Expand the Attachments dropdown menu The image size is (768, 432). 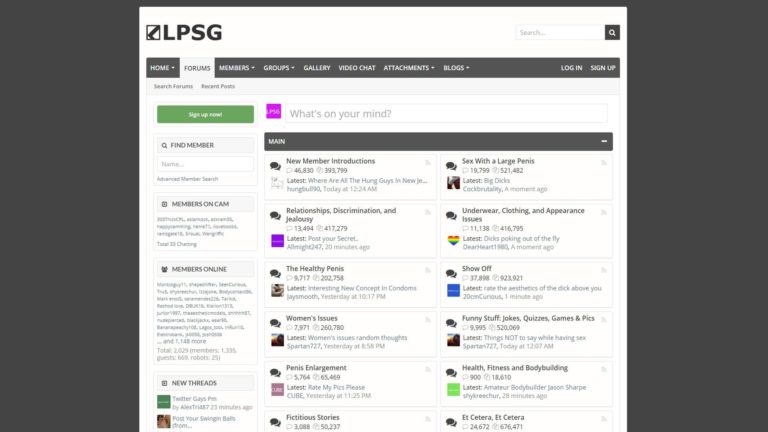click(409, 68)
